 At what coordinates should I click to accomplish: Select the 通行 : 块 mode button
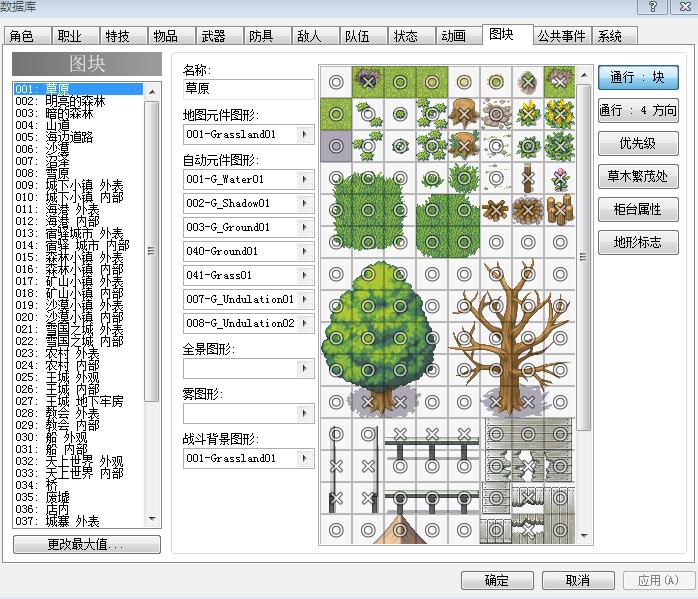[638, 77]
